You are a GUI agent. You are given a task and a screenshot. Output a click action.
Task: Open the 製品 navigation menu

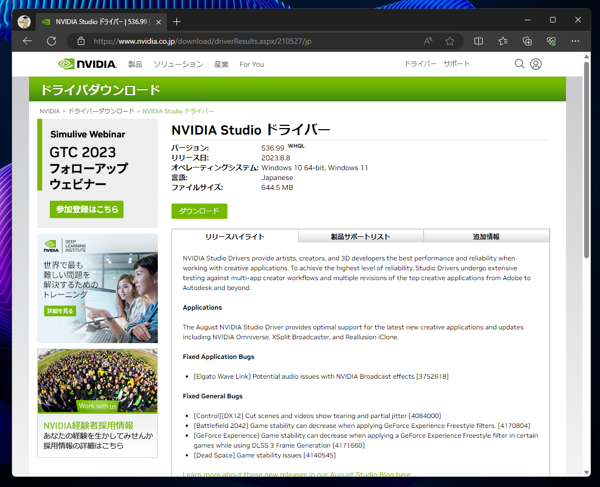pos(135,64)
